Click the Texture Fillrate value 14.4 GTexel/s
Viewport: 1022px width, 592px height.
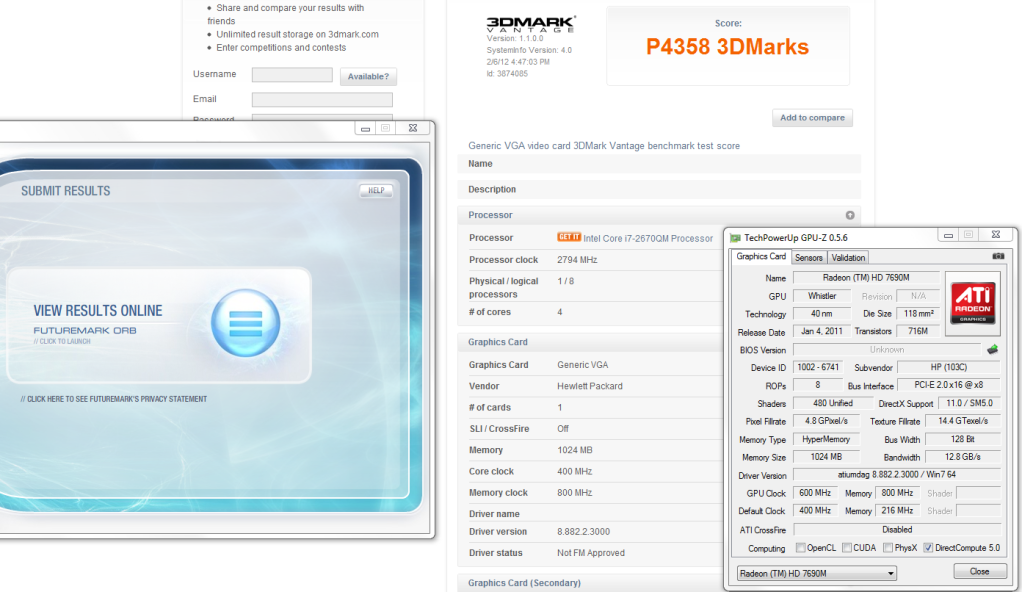[963, 421]
